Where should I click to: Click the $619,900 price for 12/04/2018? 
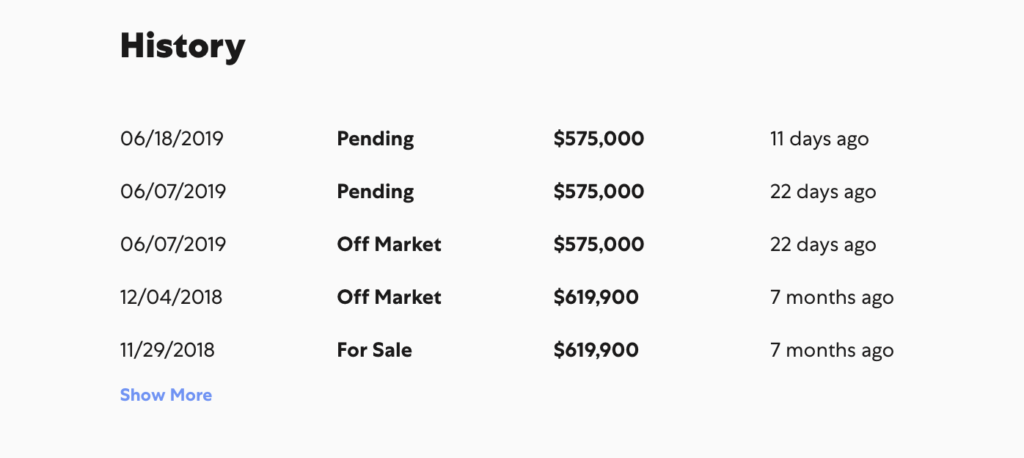tap(596, 297)
